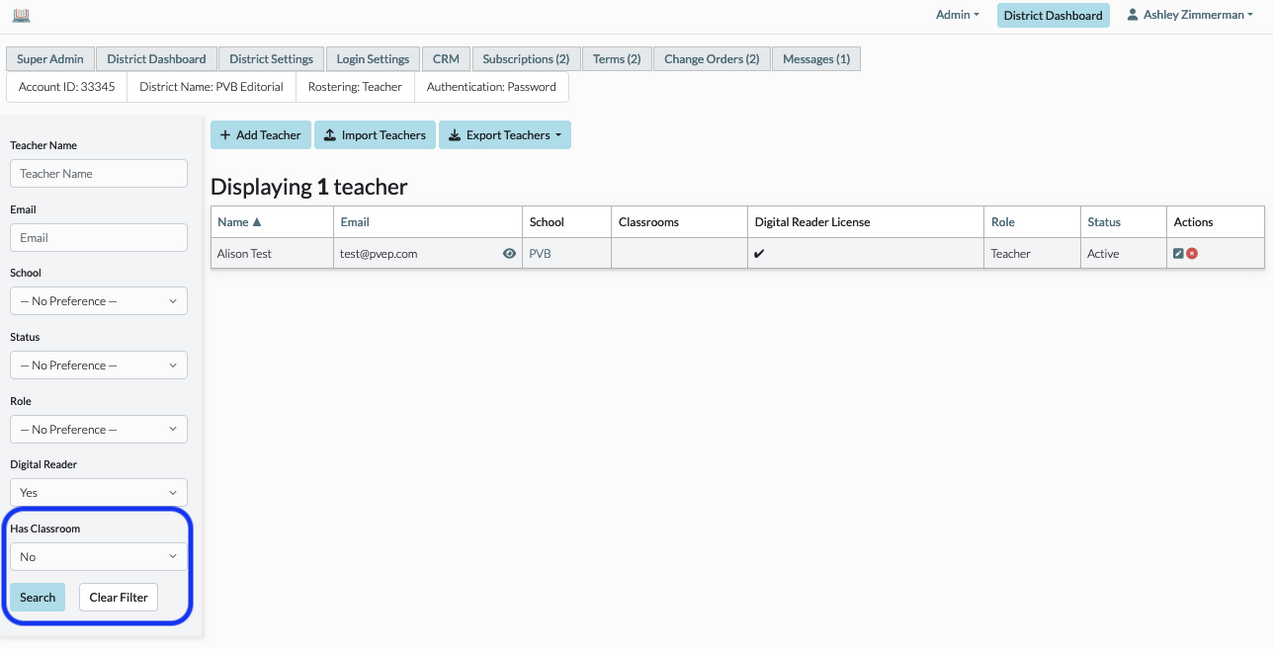The image size is (1278, 658).
Task: Open the Subscriptions (2) tab
Action: pos(526,59)
